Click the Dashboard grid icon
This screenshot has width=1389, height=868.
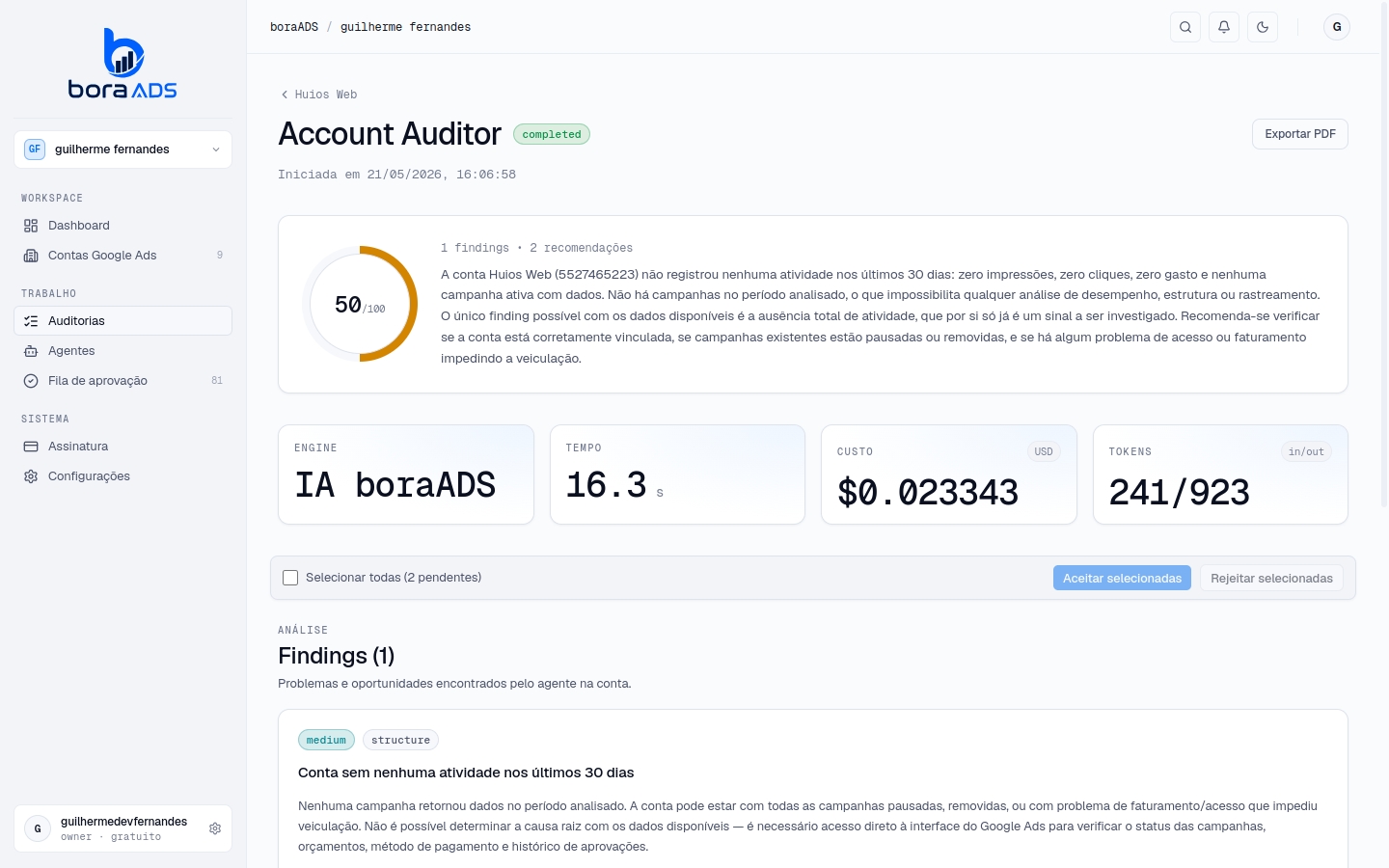point(31,226)
